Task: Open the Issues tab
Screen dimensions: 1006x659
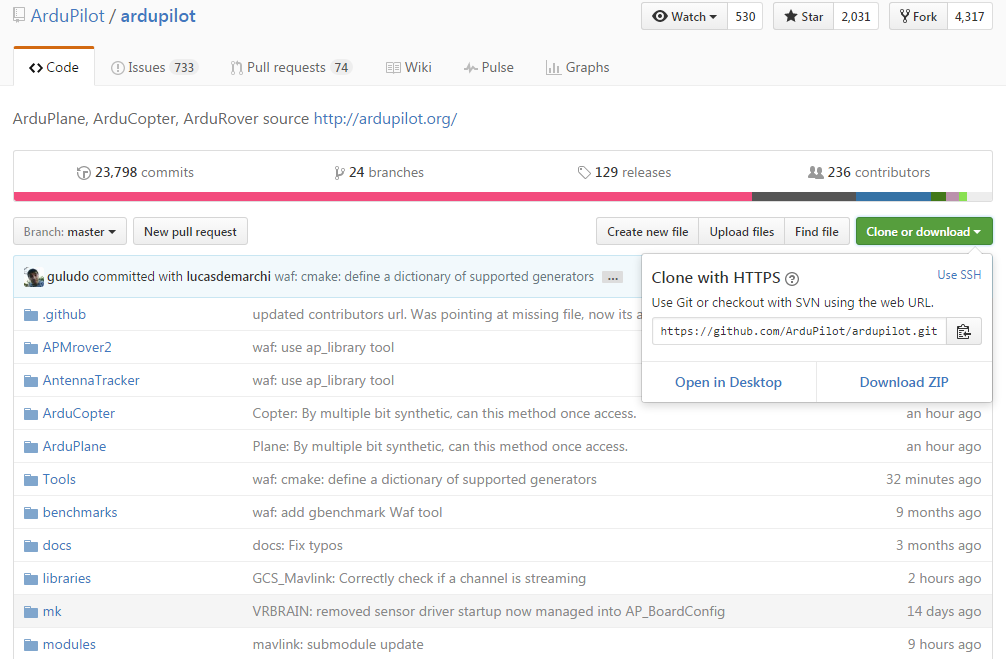Action: point(154,67)
